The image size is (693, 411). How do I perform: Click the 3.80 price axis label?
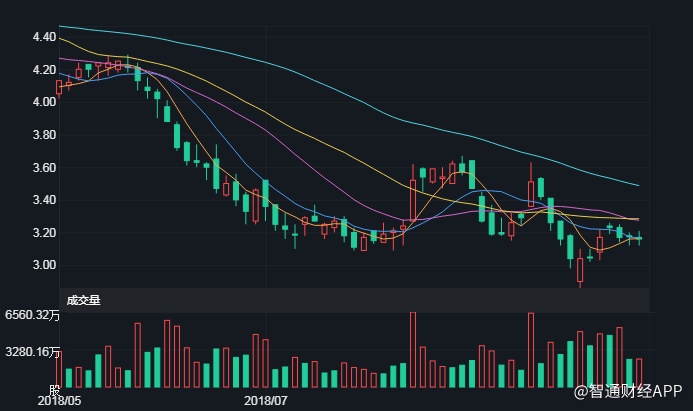44,135
